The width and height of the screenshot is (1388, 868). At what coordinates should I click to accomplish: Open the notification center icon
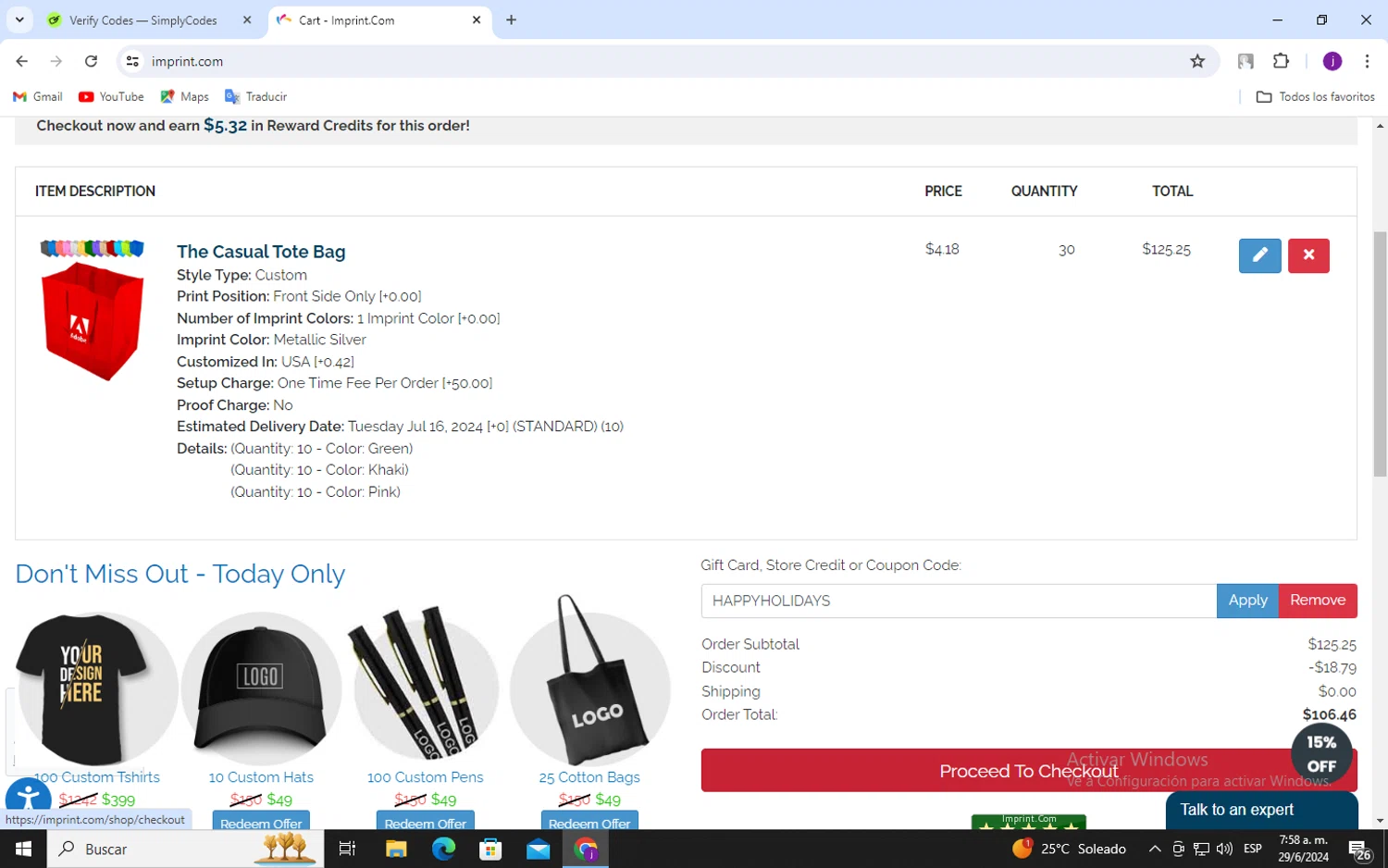(x=1359, y=849)
